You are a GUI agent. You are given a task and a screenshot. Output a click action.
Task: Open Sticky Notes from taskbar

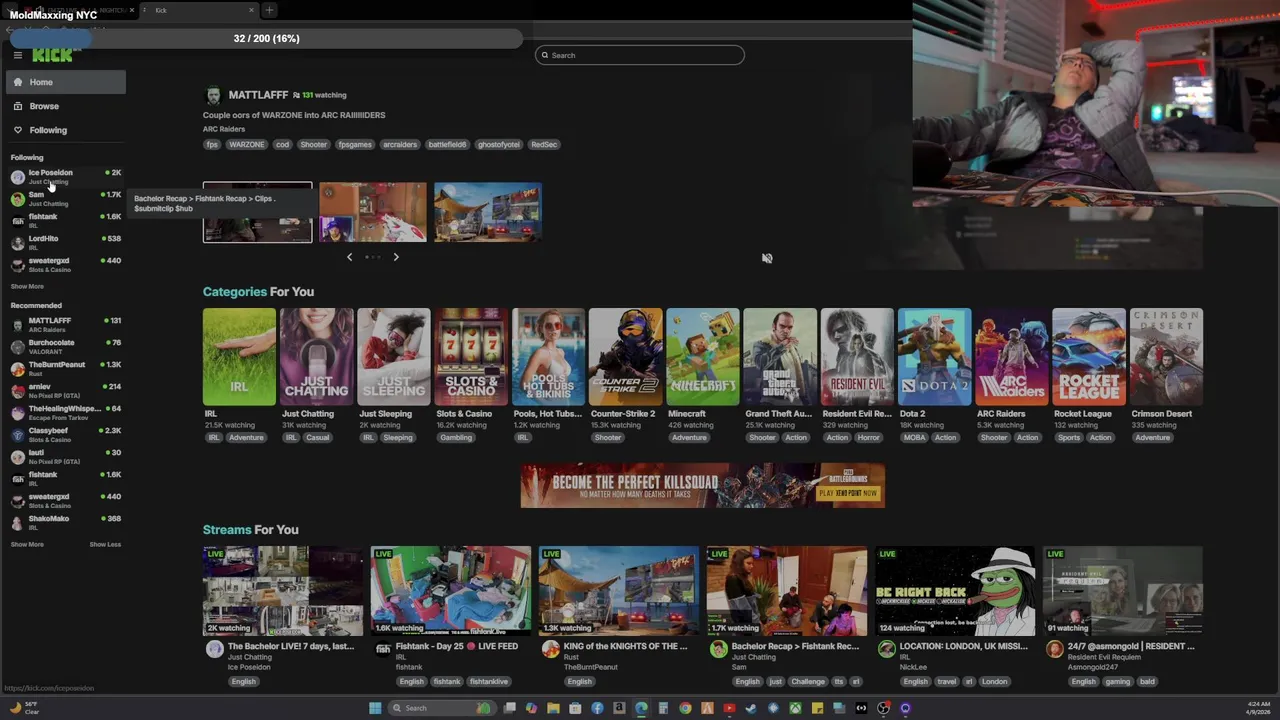tap(817, 708)
